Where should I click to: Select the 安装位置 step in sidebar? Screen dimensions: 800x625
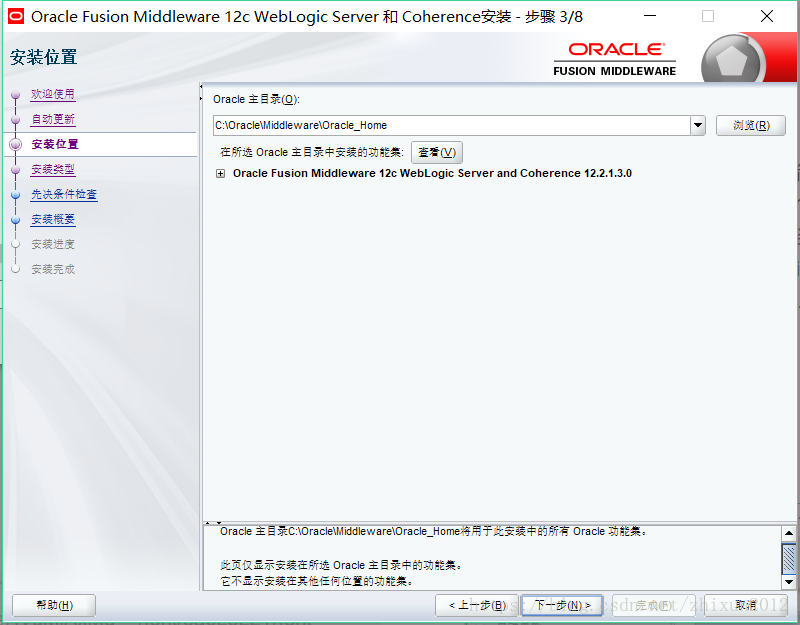click(55, 144)
